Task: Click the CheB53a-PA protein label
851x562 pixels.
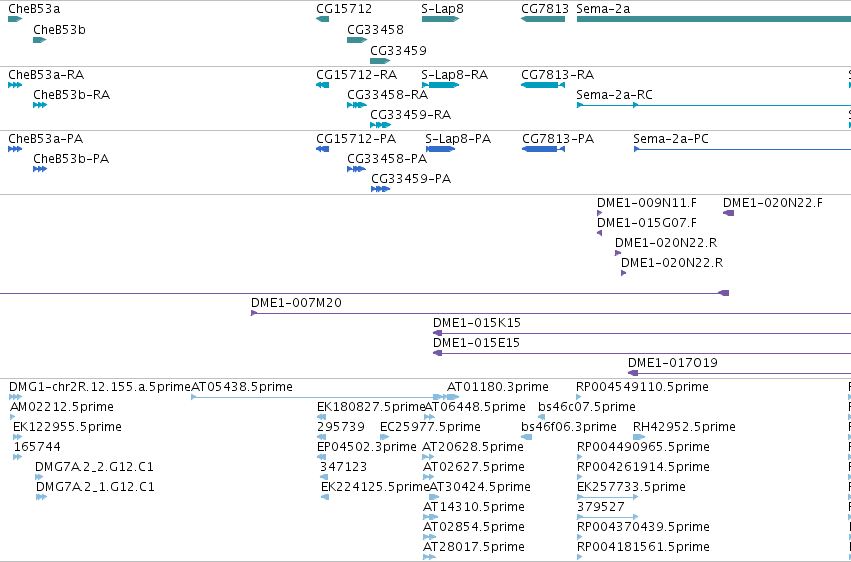Action: [46, 139]
